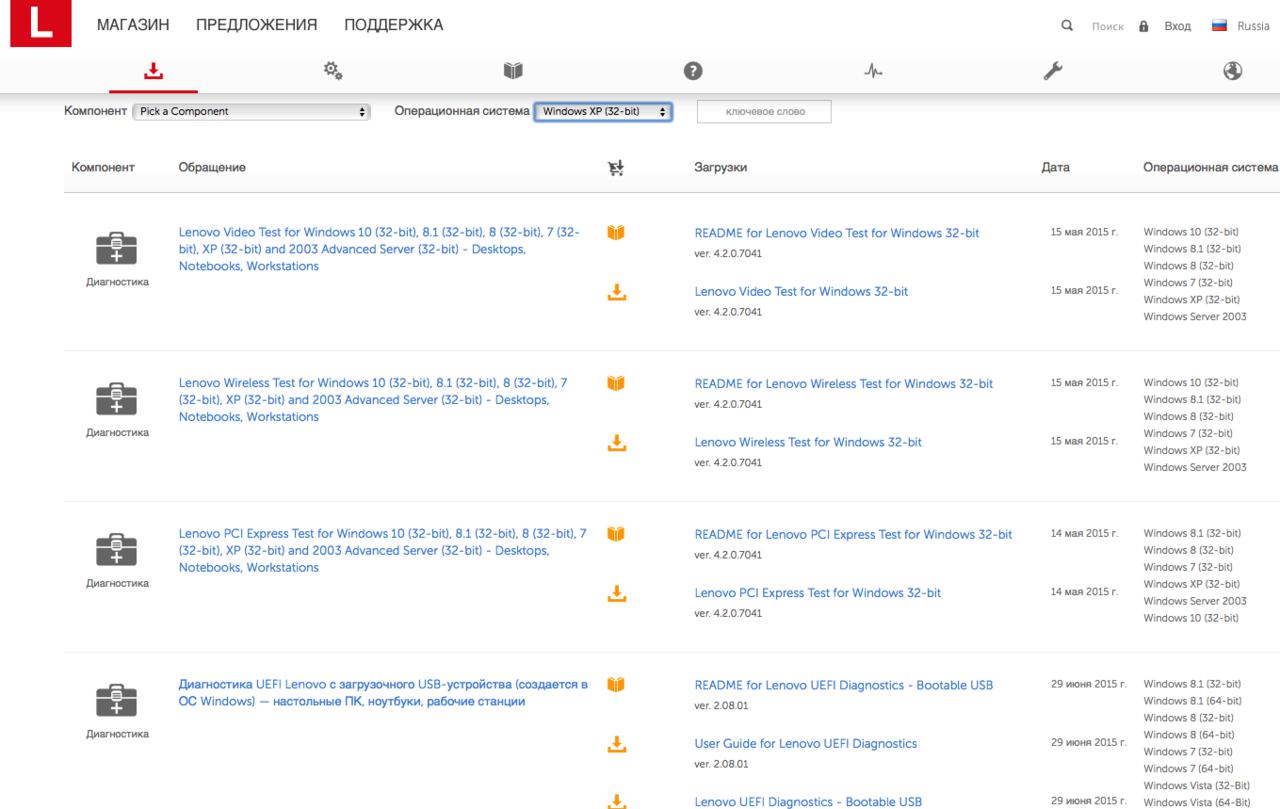Open the pulse diagnostics tab icon
Screen dimensions: 1280x809
[873, 71]
